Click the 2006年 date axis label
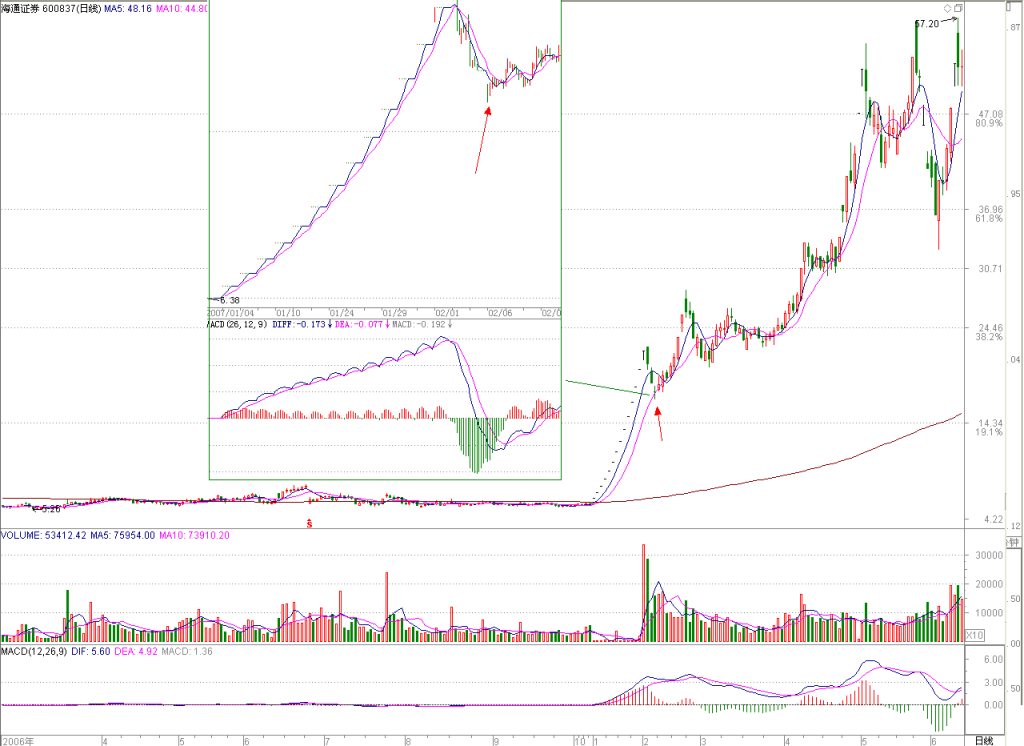Screen dimensions: 1024x746 click(x=18, y=741)
